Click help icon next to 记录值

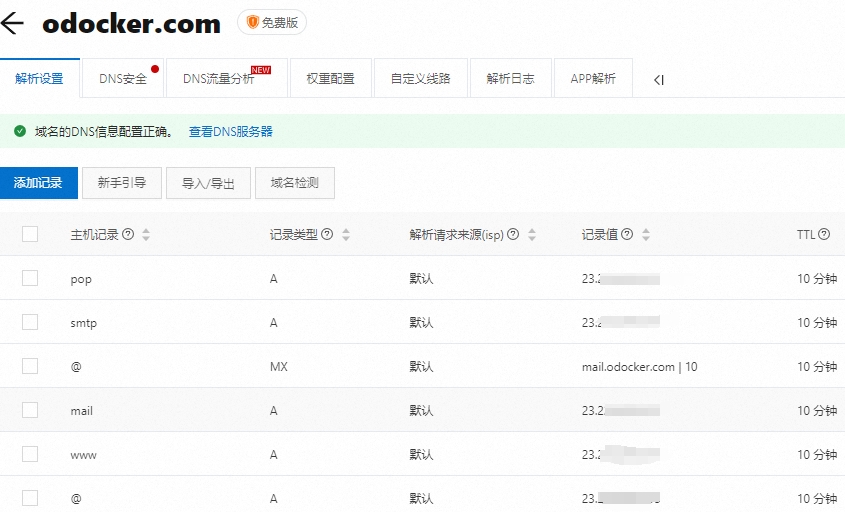pyautogui.click(x=627, y=235)
